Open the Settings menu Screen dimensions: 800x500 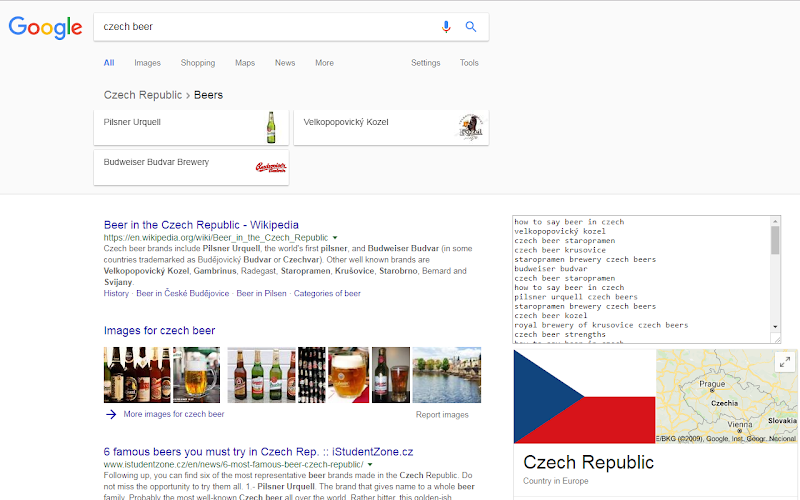(x=426, y=63)
